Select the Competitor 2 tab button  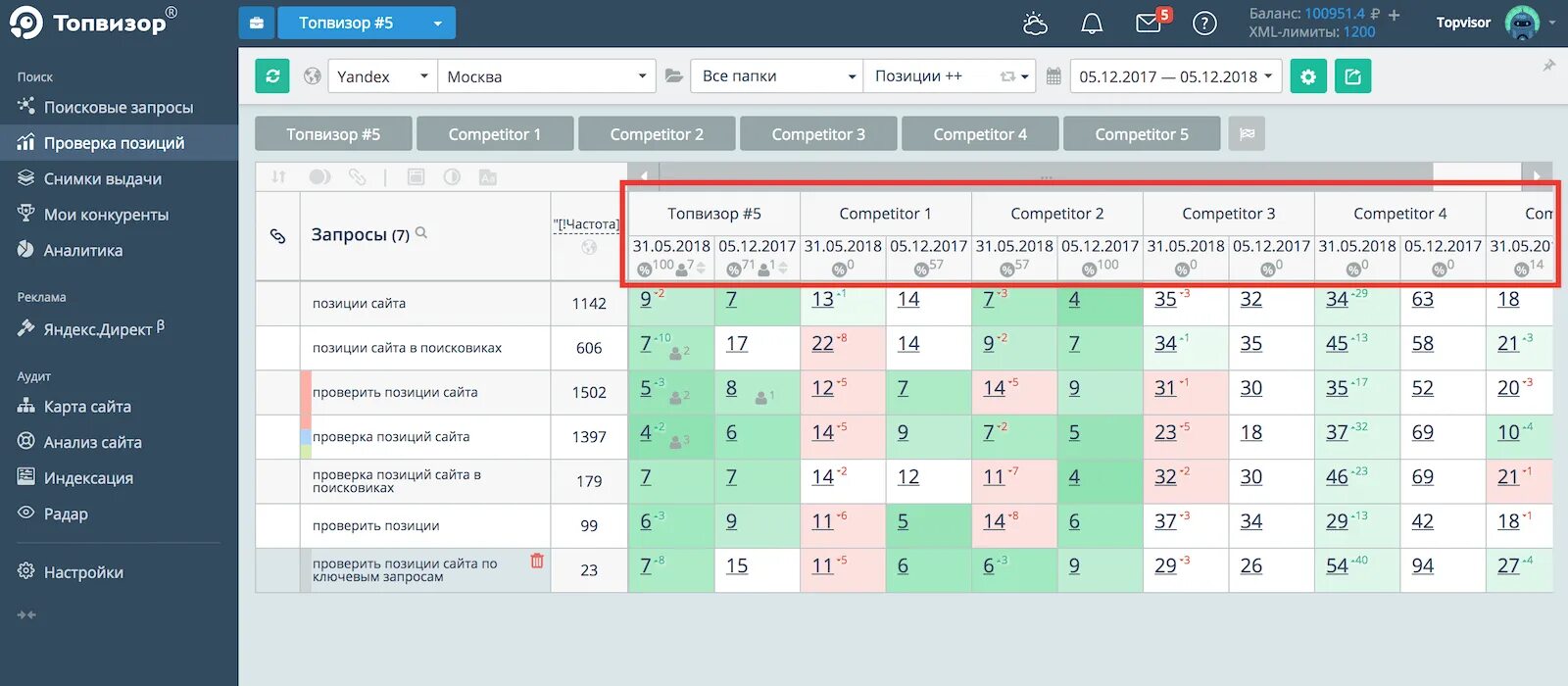[x=657, y=134]
